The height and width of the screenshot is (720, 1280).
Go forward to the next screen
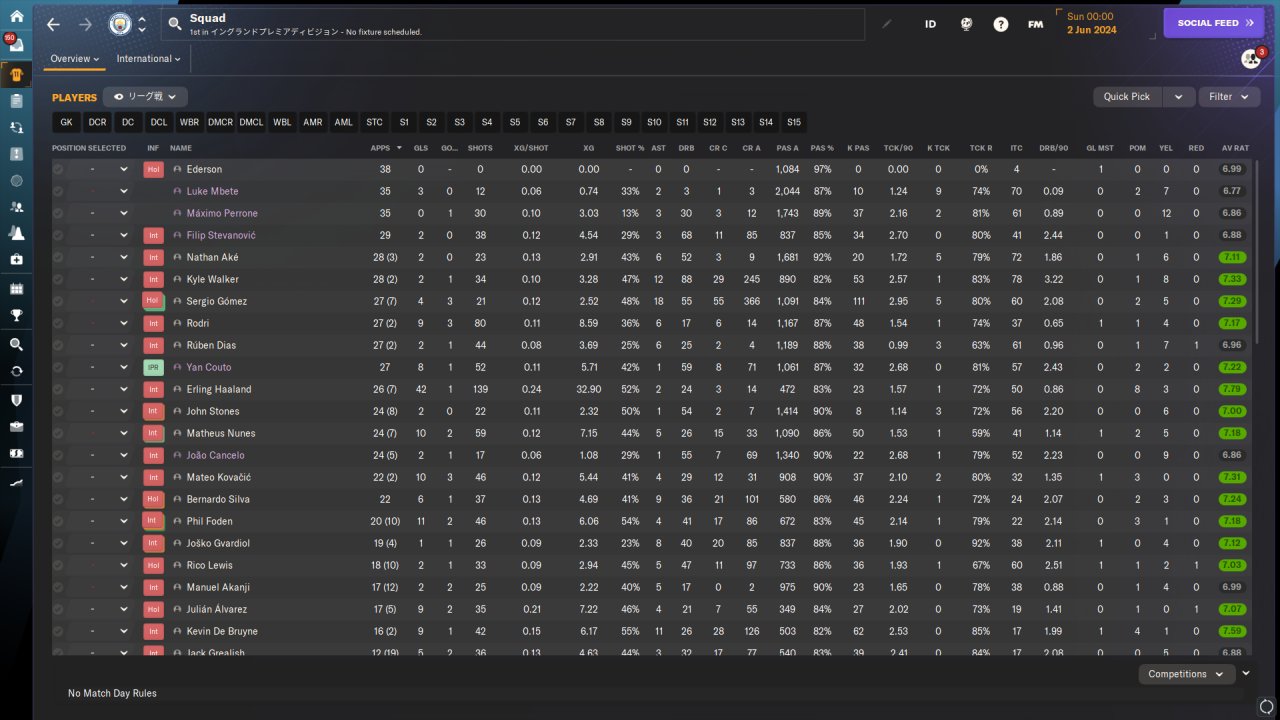[85, 24]
